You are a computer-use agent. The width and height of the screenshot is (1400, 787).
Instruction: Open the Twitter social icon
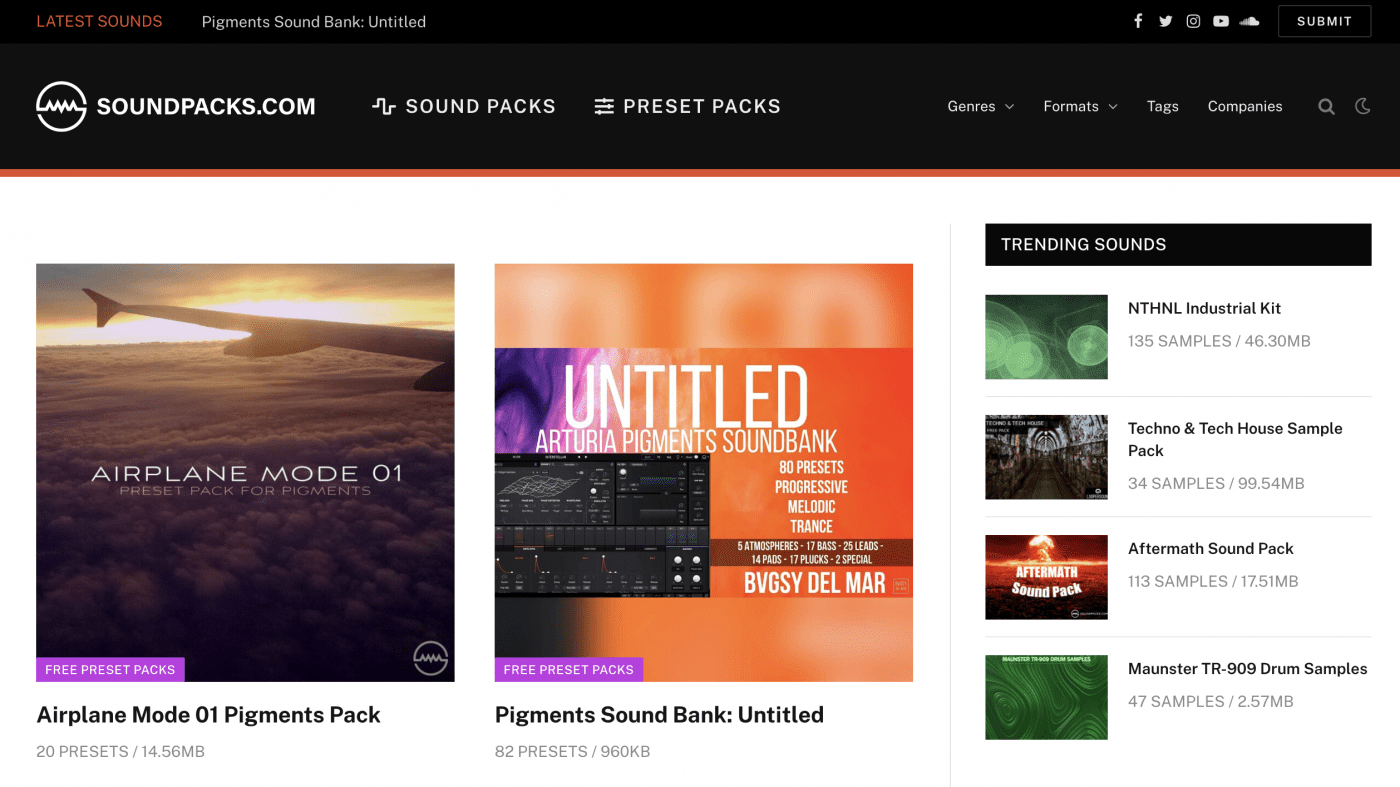[1166, 21]
